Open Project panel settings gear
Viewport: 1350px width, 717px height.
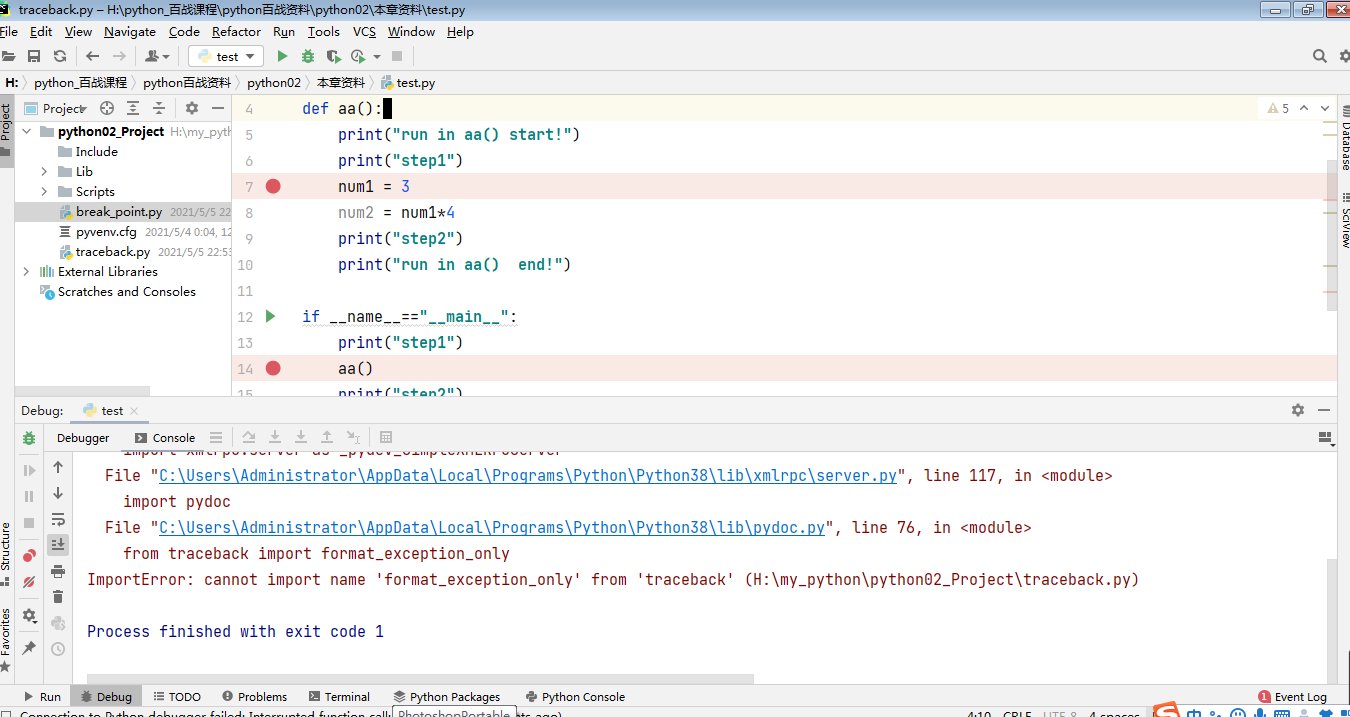point(192,108)
